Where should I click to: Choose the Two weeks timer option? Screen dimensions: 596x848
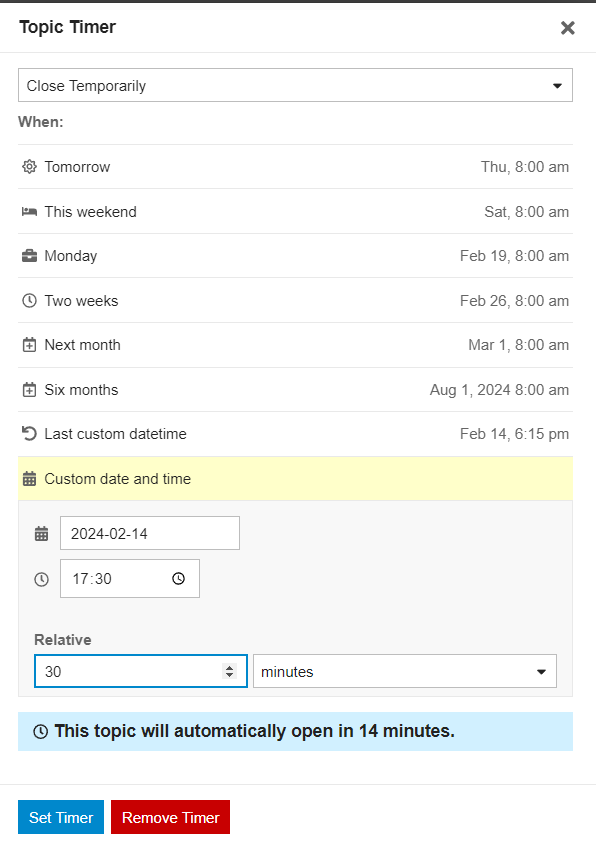coord(295,301)
